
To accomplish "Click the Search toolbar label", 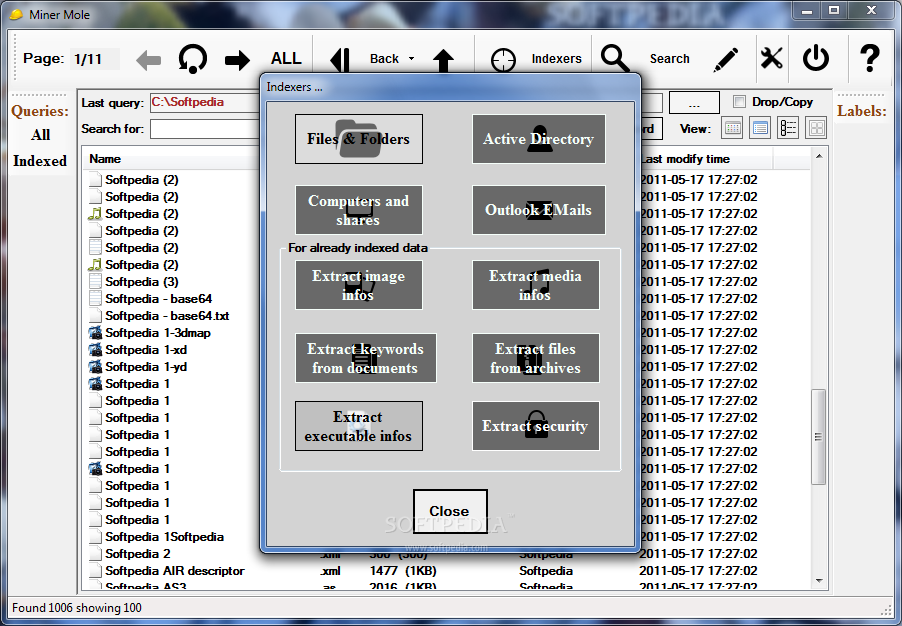I will tap(670, 59).
